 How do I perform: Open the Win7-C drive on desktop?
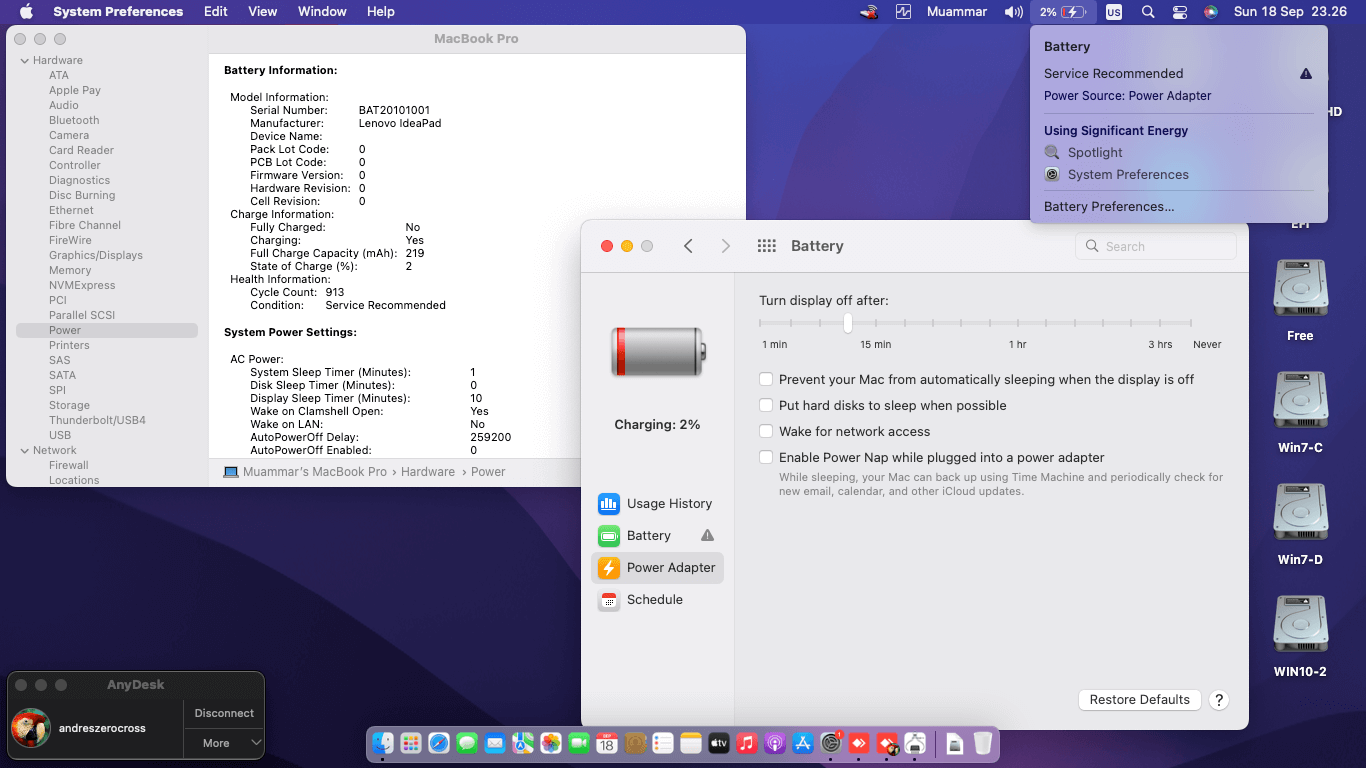[x=1300, y=412]
